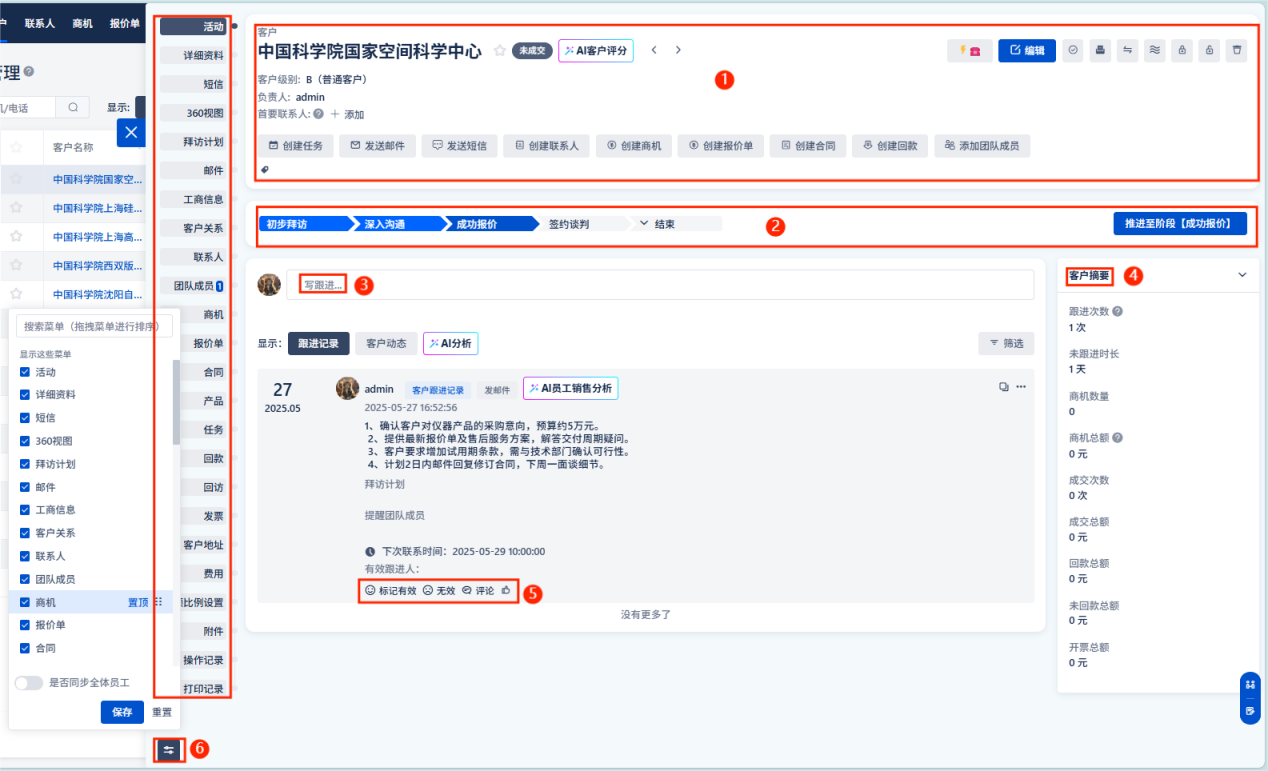Click the AI员工销售分析 button
This screenshot has width=1268, height=771.
click(x=570, y=388)
